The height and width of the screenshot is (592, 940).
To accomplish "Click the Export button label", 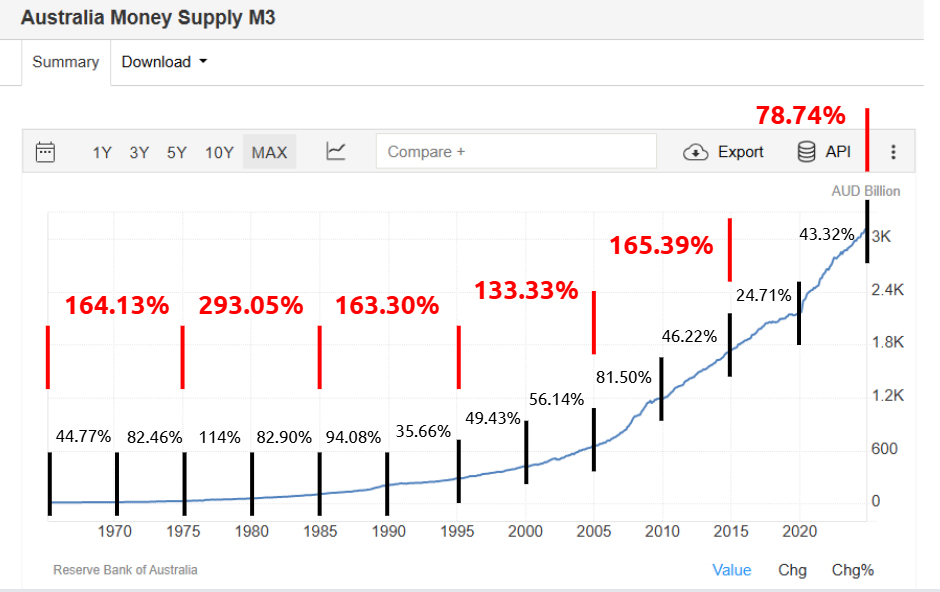I will point(741,152).
